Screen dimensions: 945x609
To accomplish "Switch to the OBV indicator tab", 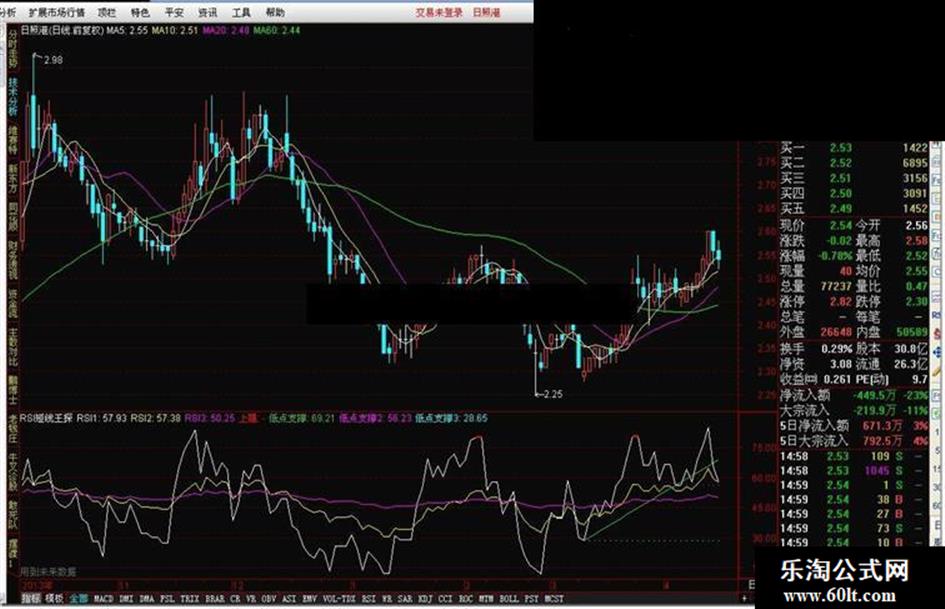I will click(x=269, y=599).
